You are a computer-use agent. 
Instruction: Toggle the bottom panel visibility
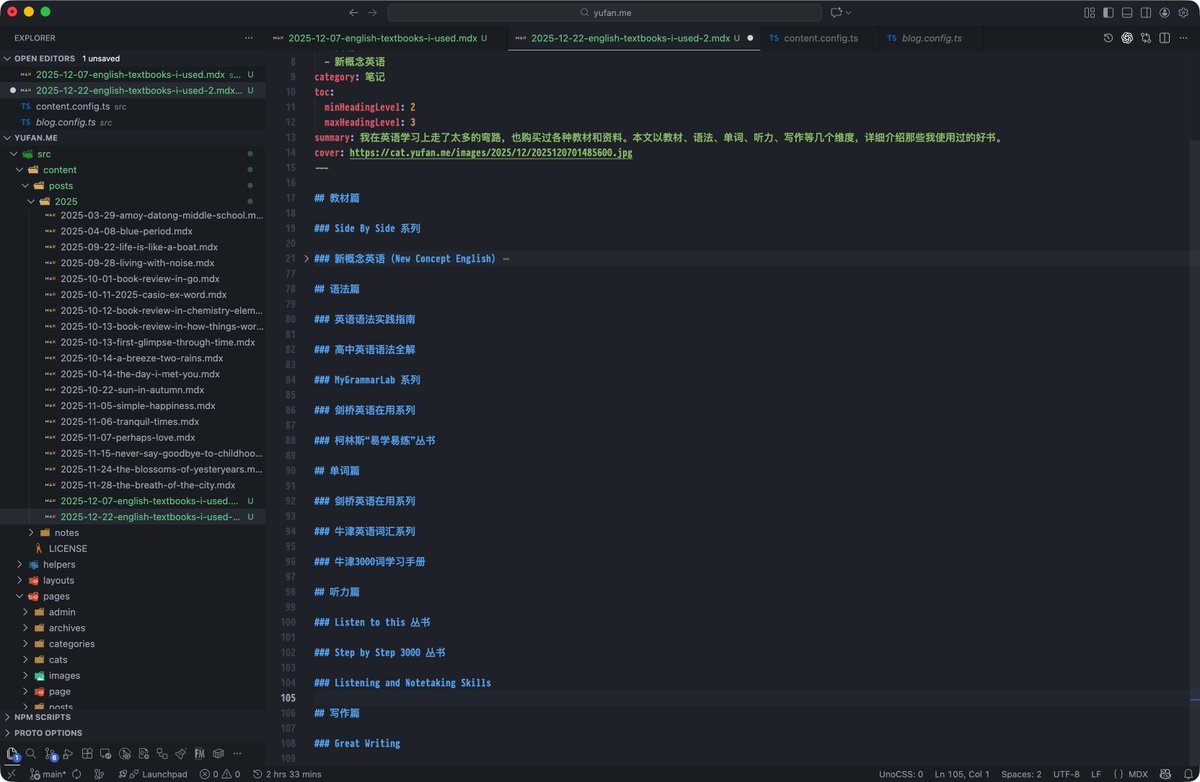[1127, 12]
